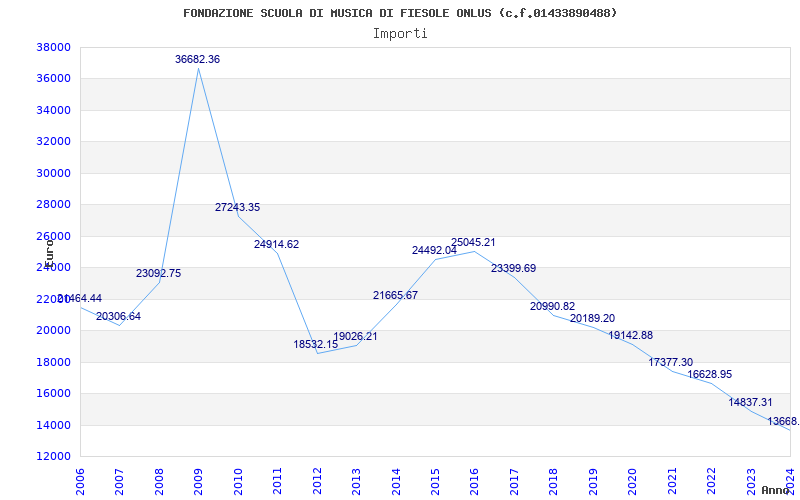Image resolution: width=800 pixels, height=500 pixels.
Task: Select y-axis tick 20000
Action: [53, 331]
